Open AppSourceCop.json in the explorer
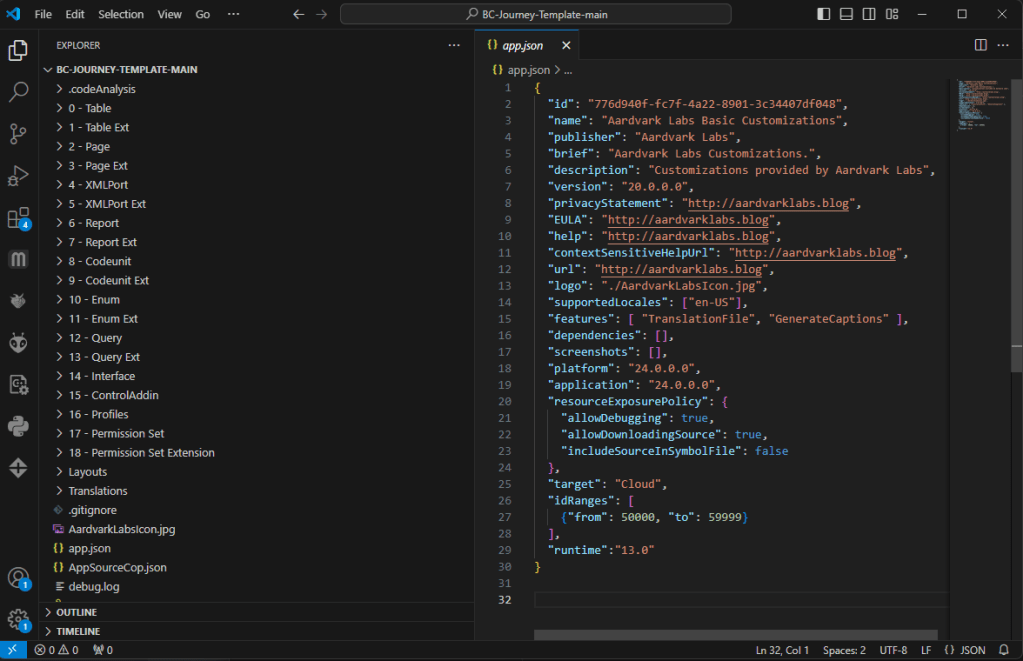The image size is (1023, 661). coord(117,567)
